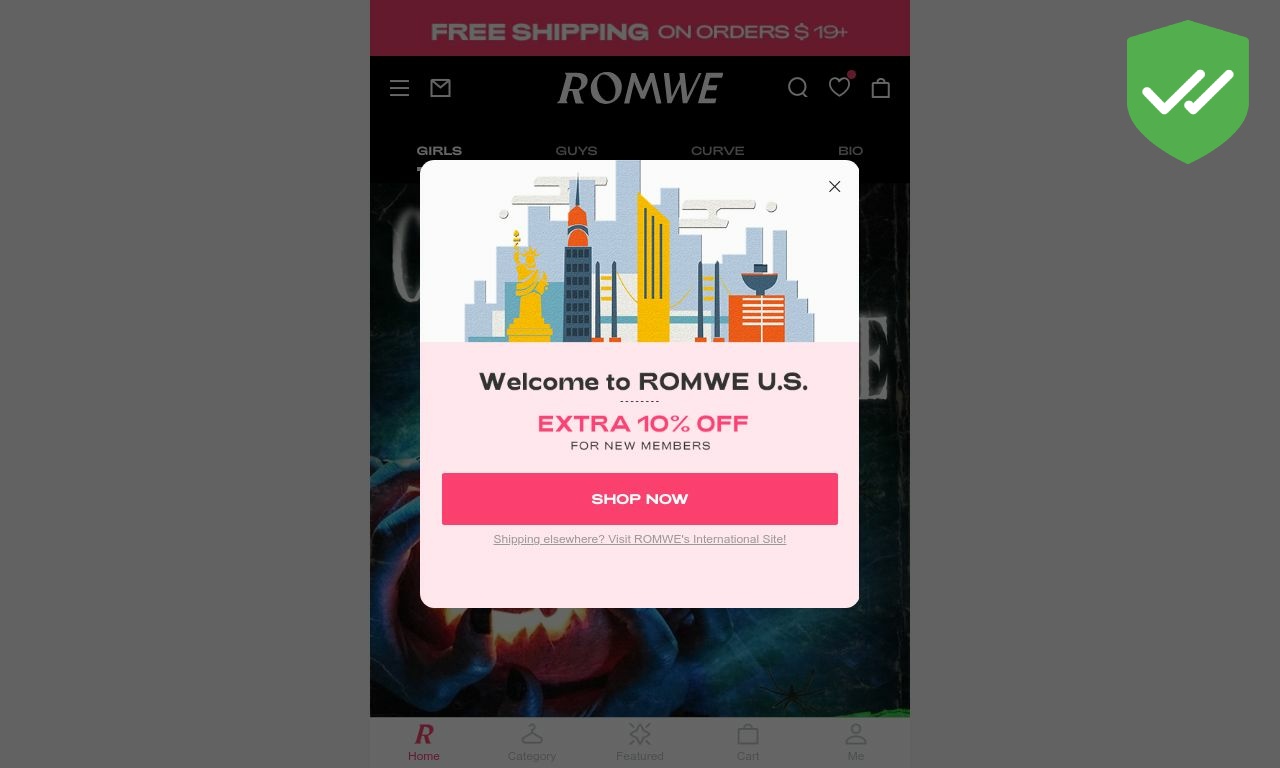Click the green shield checkmark icon
The height and width of the screenshot is (768, 1280).
pyautogui.click(x=1188, y=91)
